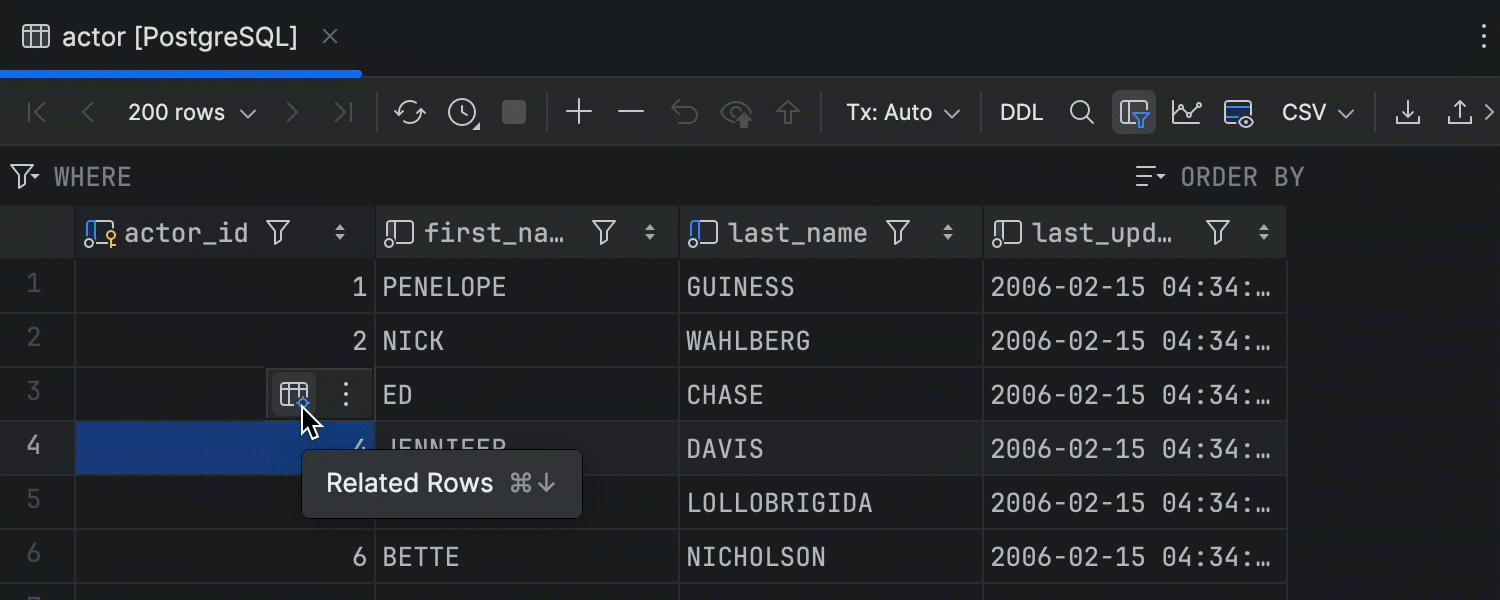The height and width of the screenshot is (600, 1500).
Task: Open the CSV format dropdown
Action: point(1317,113)
